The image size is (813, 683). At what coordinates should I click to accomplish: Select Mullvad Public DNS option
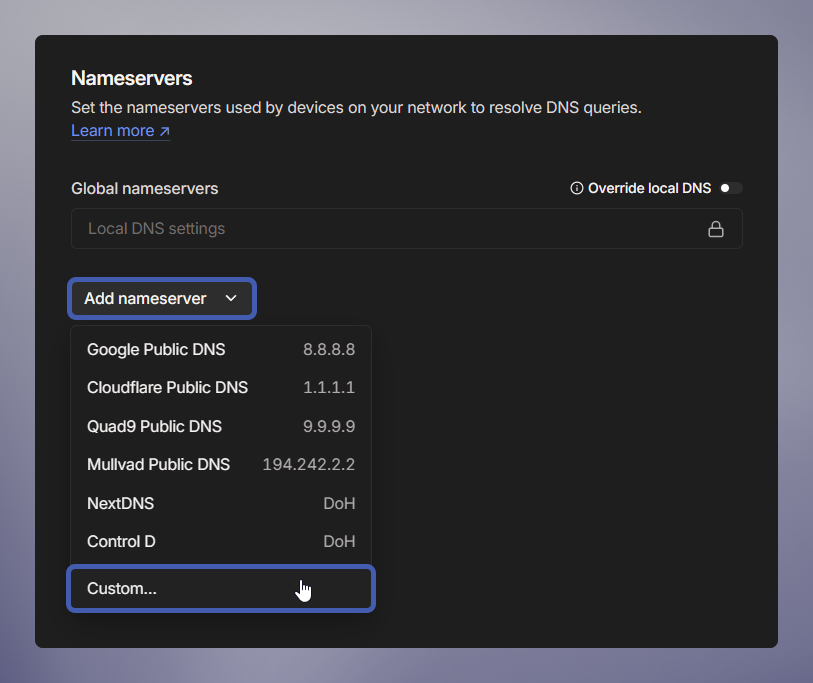[x=221, y=464]
